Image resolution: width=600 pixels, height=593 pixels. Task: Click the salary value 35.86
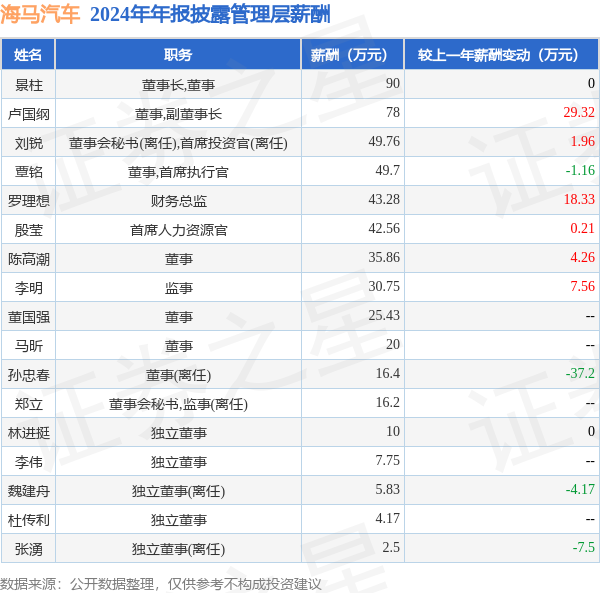384,257
